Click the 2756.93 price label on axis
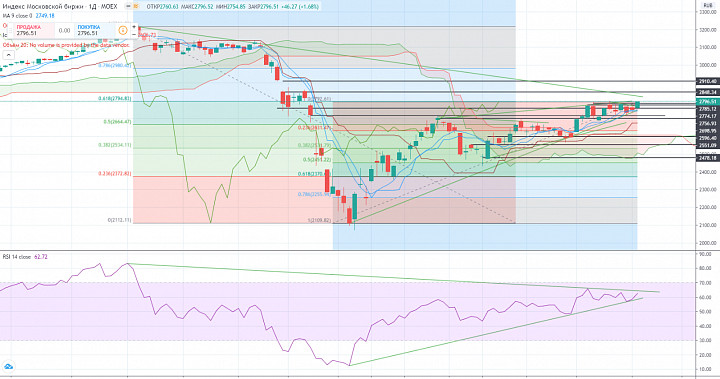720x379 pixels. point(708,124)
